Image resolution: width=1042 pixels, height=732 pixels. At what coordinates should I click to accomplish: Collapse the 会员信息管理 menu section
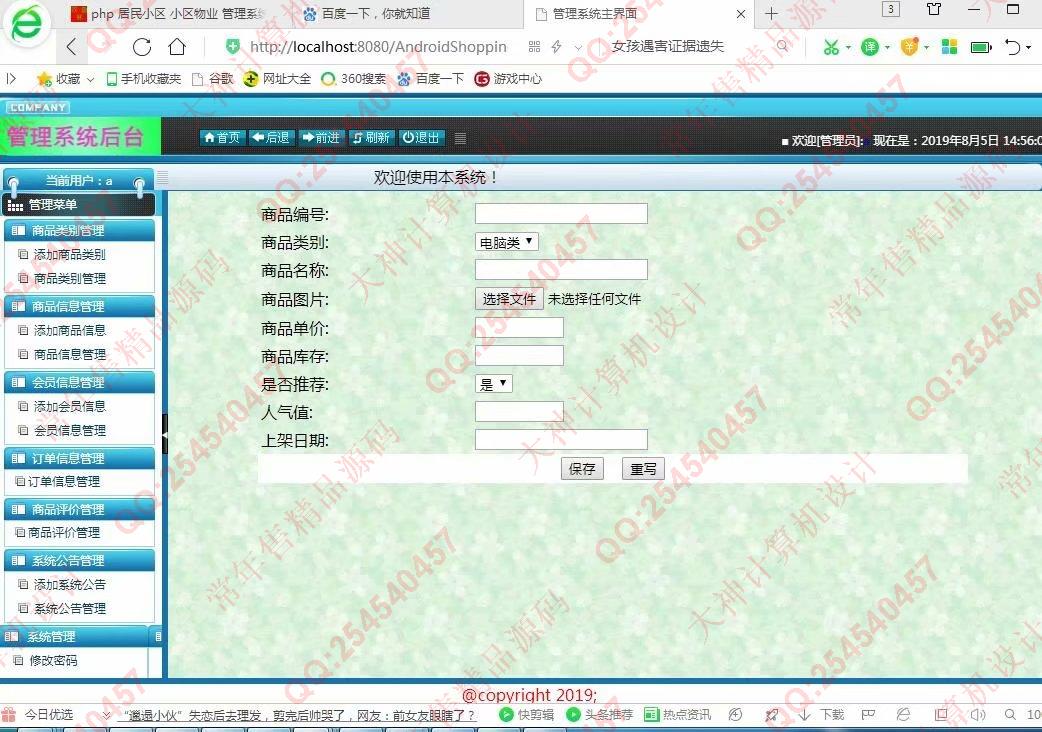[x=79, y=382]
